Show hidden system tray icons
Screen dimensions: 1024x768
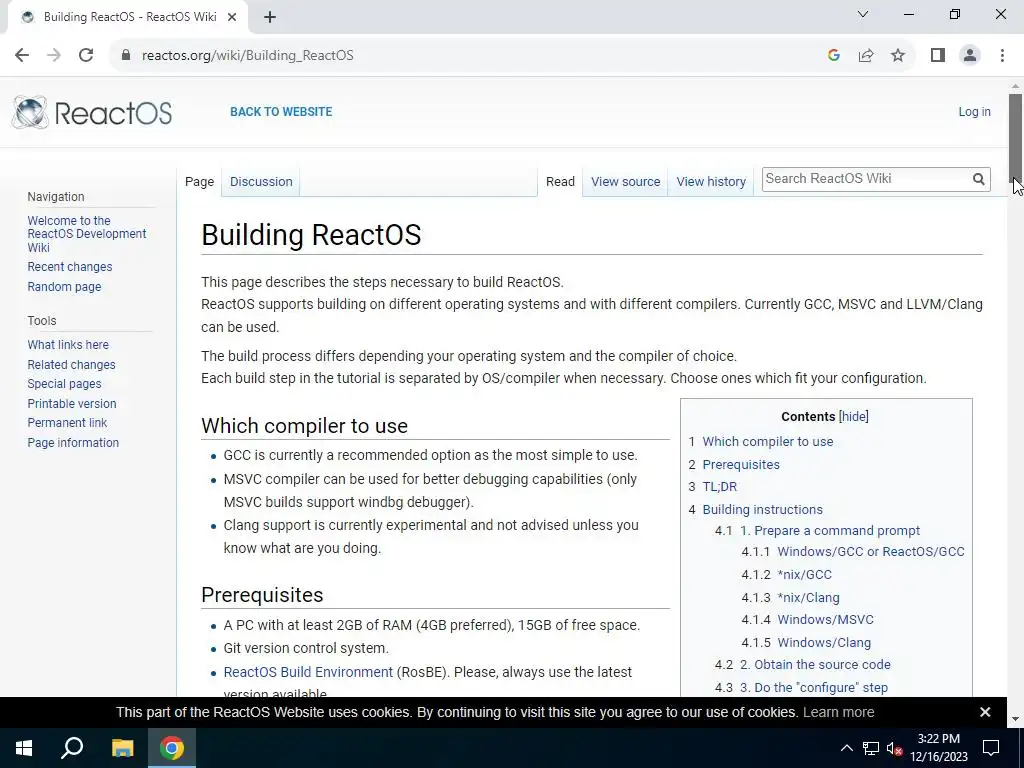click(846, 748)
